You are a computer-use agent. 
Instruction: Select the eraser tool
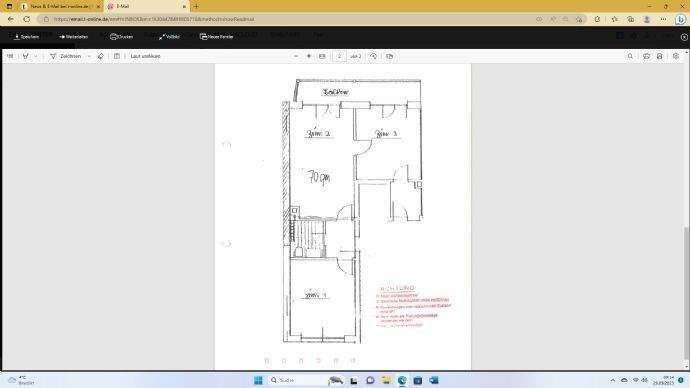click(101, 56)
